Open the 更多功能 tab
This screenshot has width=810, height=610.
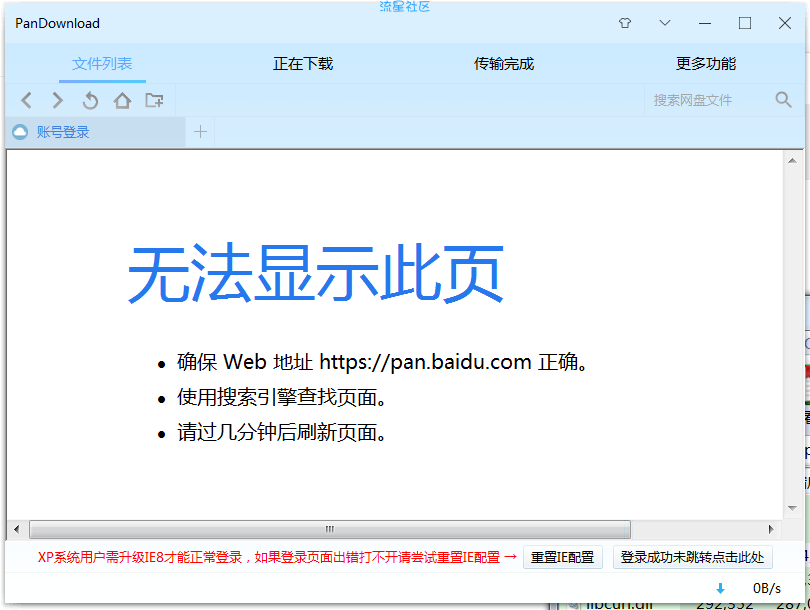pyautogui.click(x=706, y=64)
